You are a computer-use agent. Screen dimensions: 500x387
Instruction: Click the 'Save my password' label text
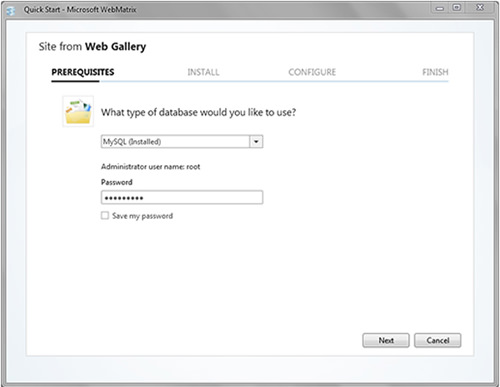[142, 216]
